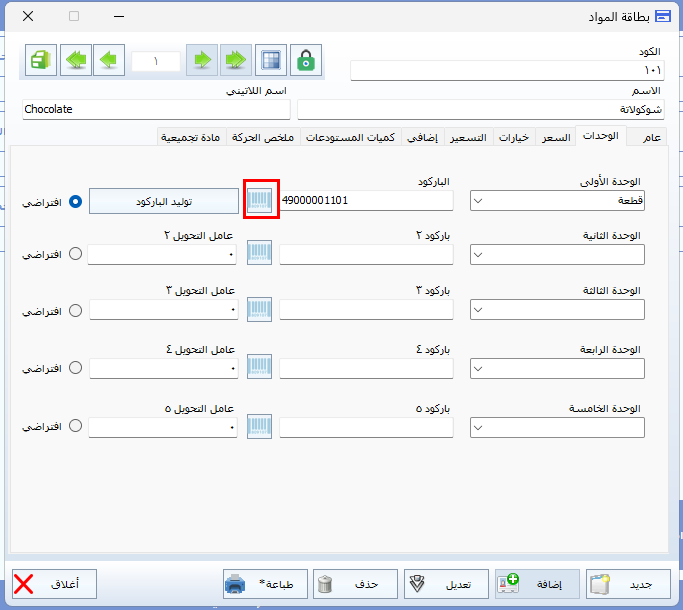683x610 pixels.
Task: Switch to the السعر tab
Action: coord(556,137)
